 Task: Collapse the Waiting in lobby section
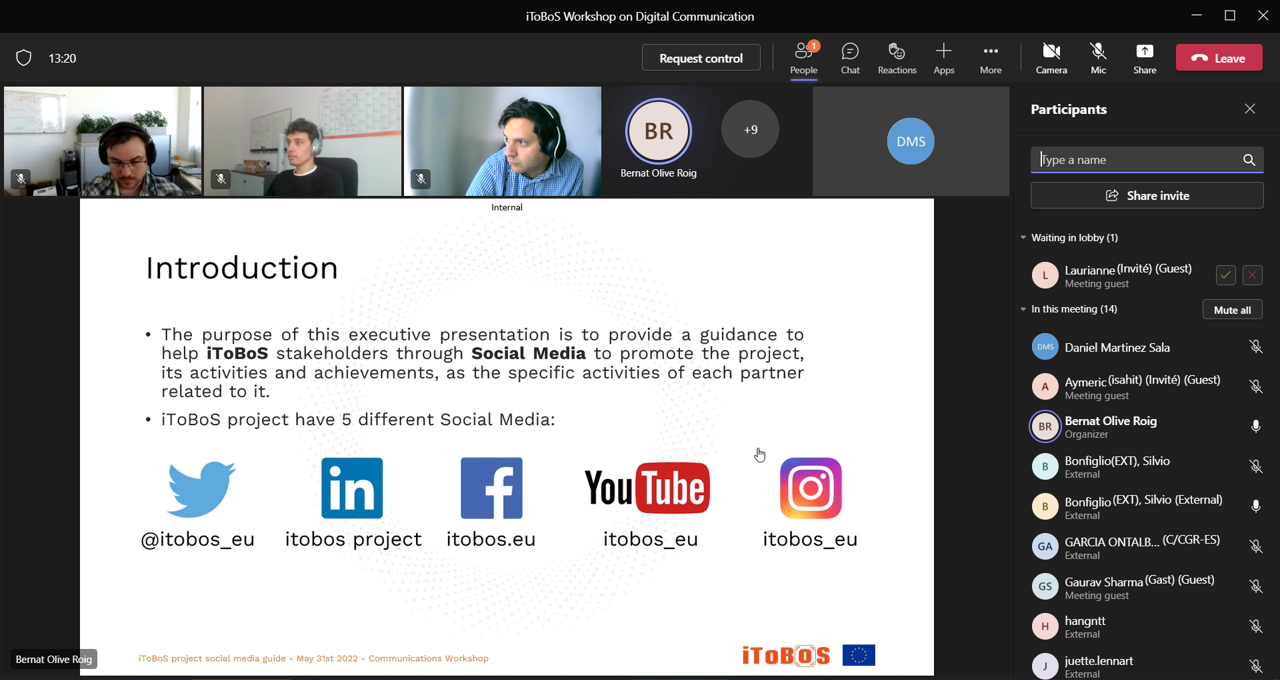[x=1023, y=238]
